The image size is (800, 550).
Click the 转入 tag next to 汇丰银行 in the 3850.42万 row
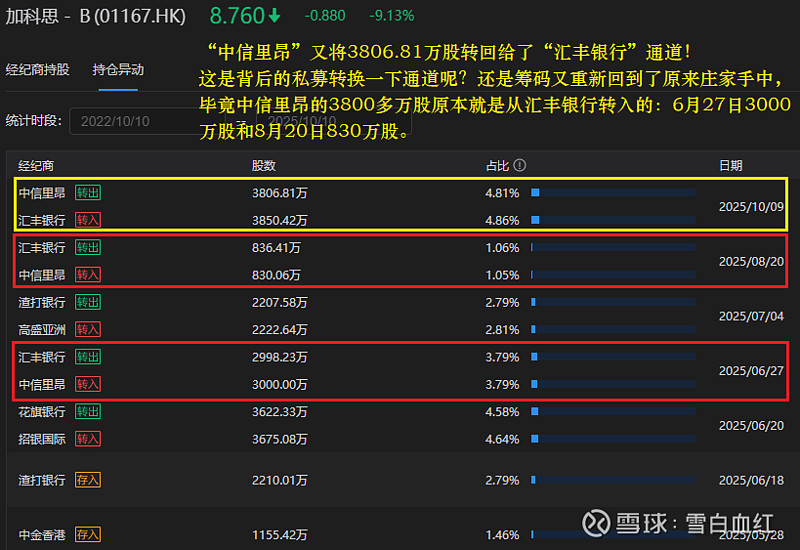(88, 220)
